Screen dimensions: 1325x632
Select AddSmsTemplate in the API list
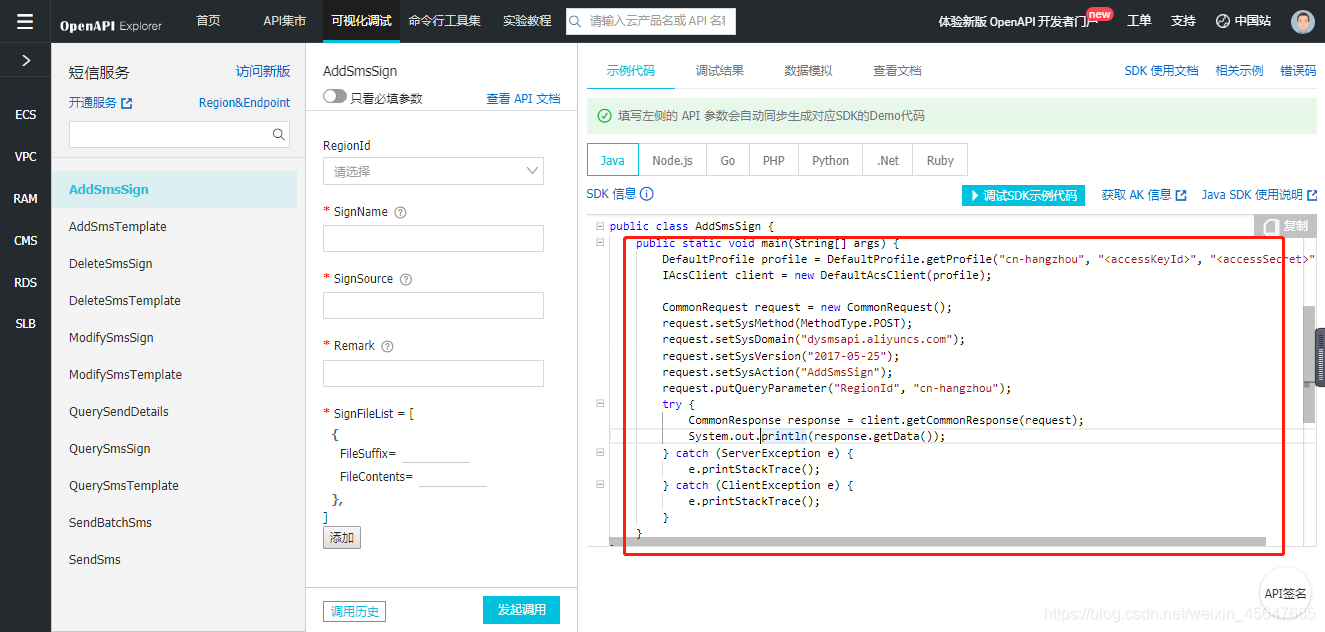(x=118, y=226)
